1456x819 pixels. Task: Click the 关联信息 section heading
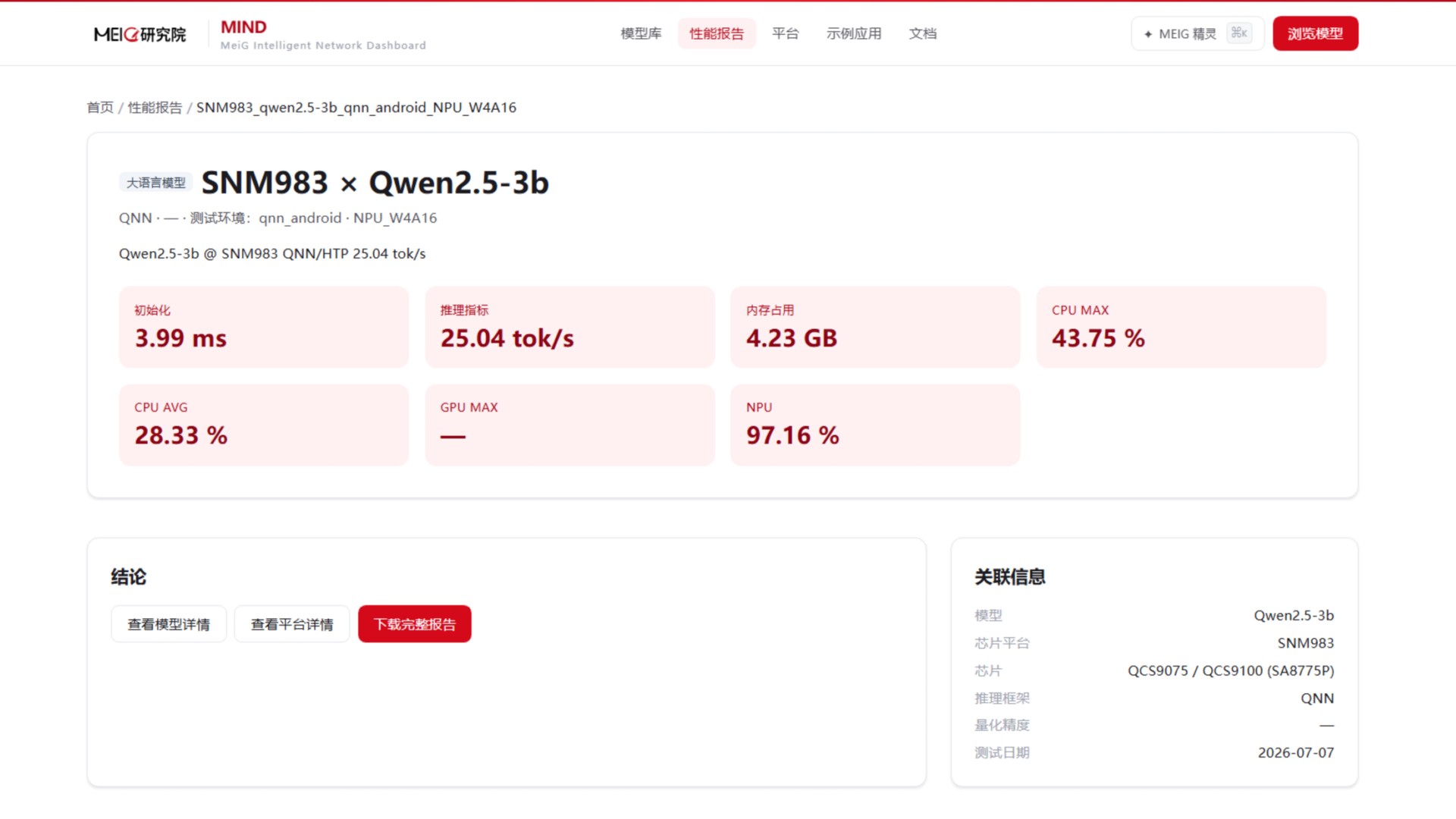tap(1010, 577)
